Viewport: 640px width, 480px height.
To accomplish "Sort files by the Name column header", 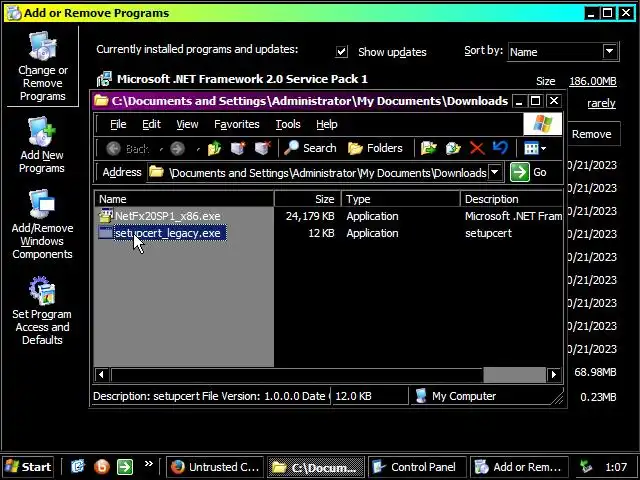I will [x=184, y=199].
